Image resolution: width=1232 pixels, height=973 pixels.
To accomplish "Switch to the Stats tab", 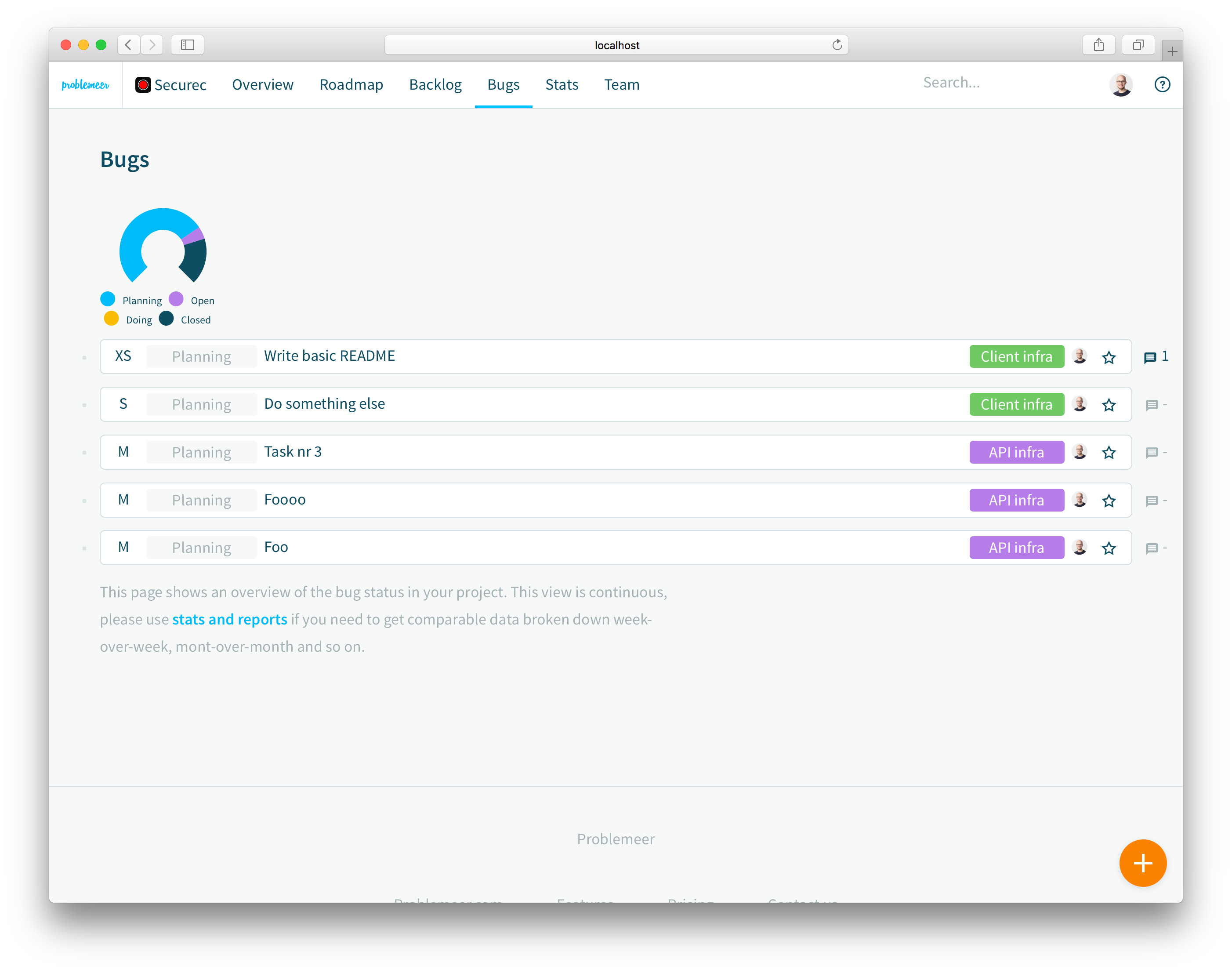I will tap(562, 84).
